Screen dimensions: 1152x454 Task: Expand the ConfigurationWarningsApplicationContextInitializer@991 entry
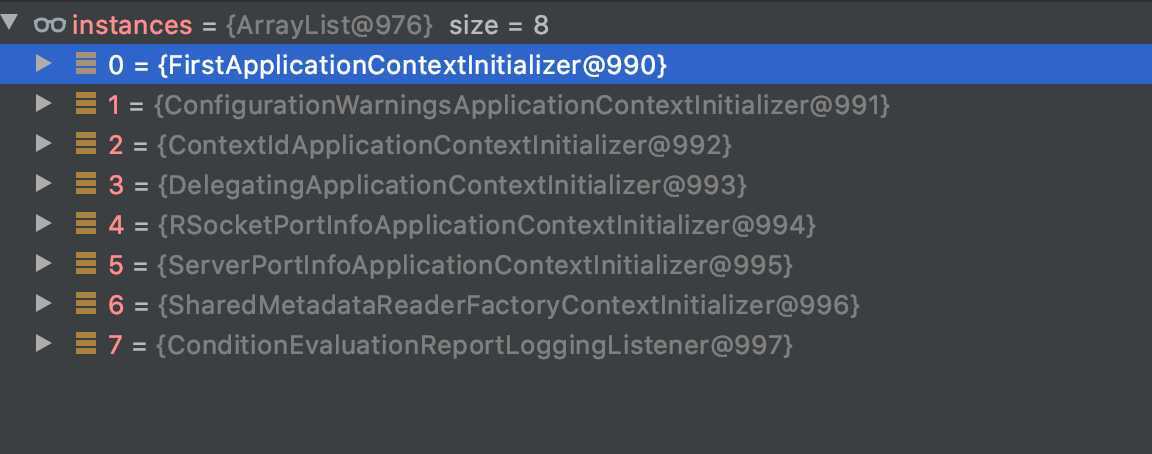click(x=44, y=104)
